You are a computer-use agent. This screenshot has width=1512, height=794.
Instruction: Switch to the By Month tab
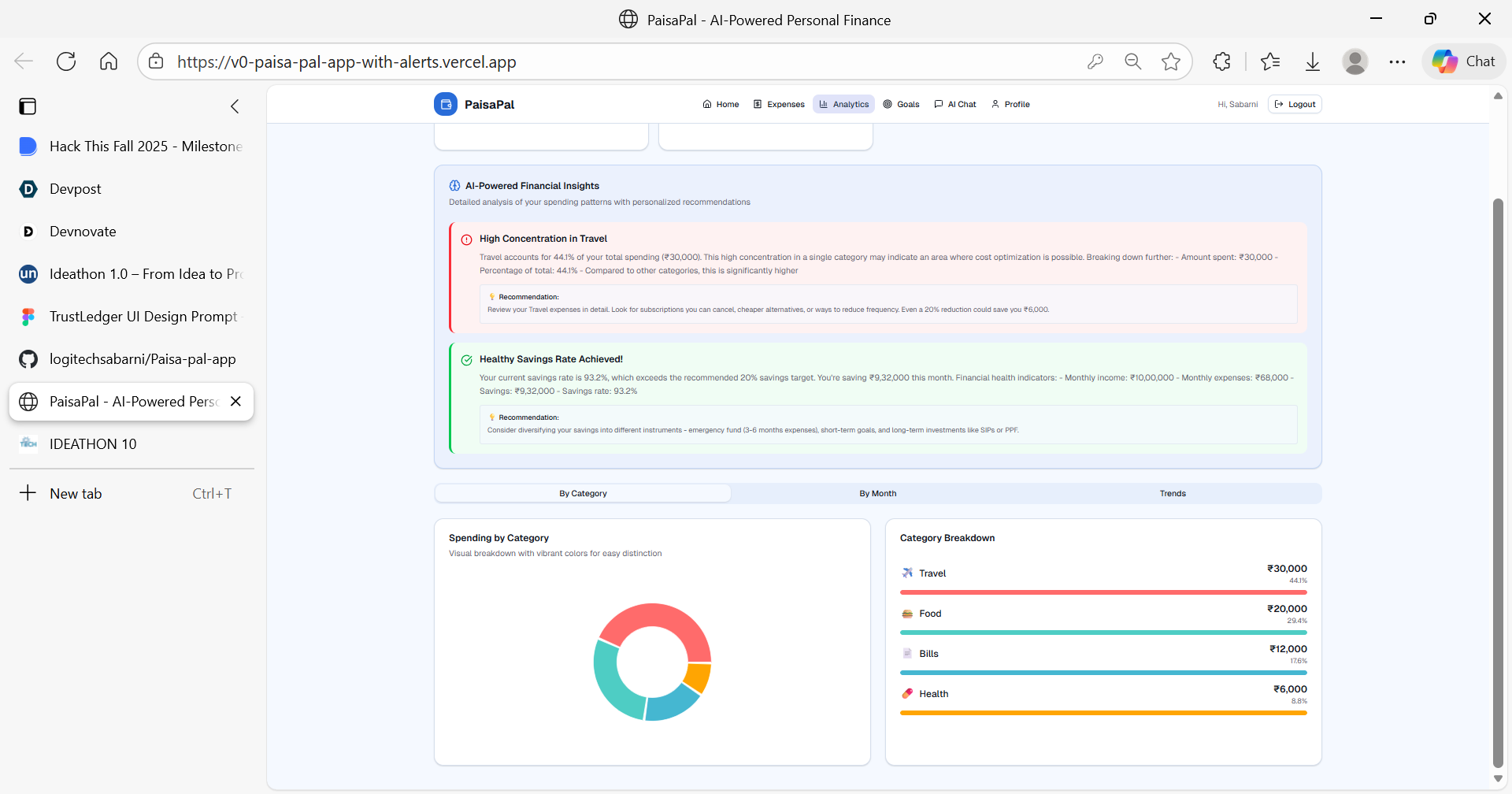coord(878,493)
